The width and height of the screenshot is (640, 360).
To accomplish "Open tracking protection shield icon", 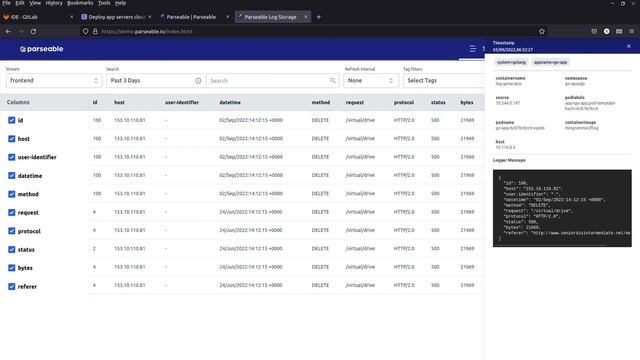I will click(x=85, y=31).
